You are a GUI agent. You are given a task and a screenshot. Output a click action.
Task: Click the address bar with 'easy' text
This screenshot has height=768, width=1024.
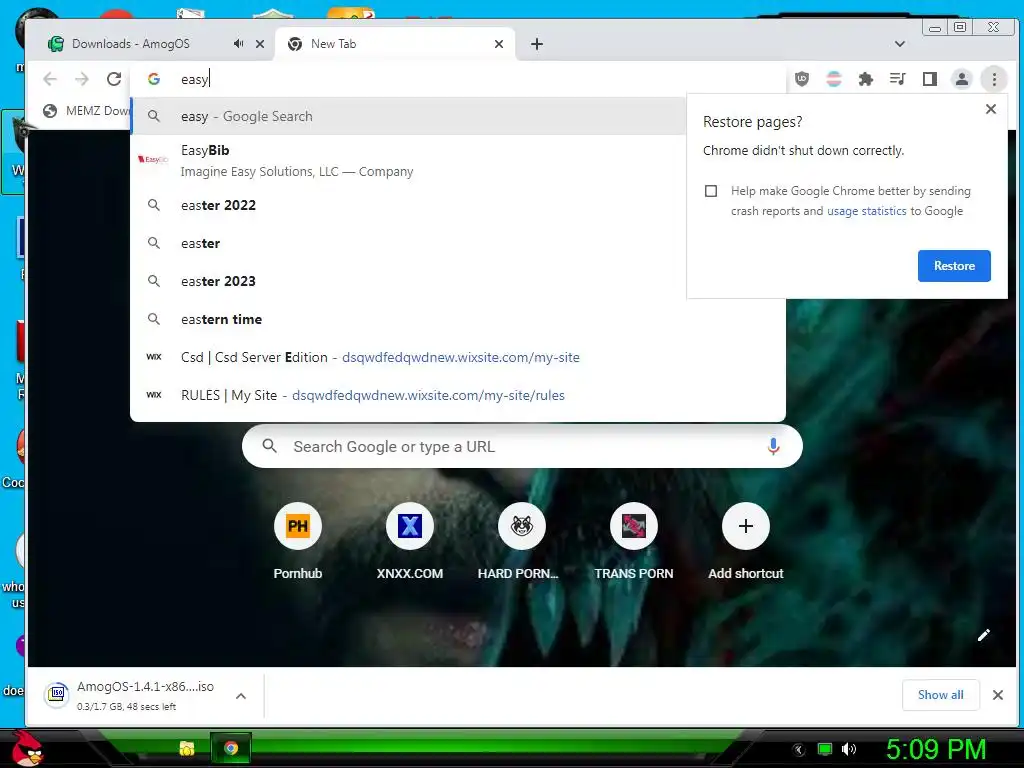point(457,79)
